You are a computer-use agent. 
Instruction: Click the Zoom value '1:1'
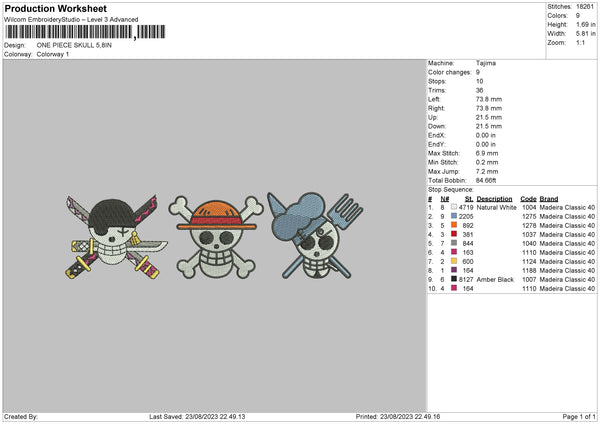click(580, 42)
